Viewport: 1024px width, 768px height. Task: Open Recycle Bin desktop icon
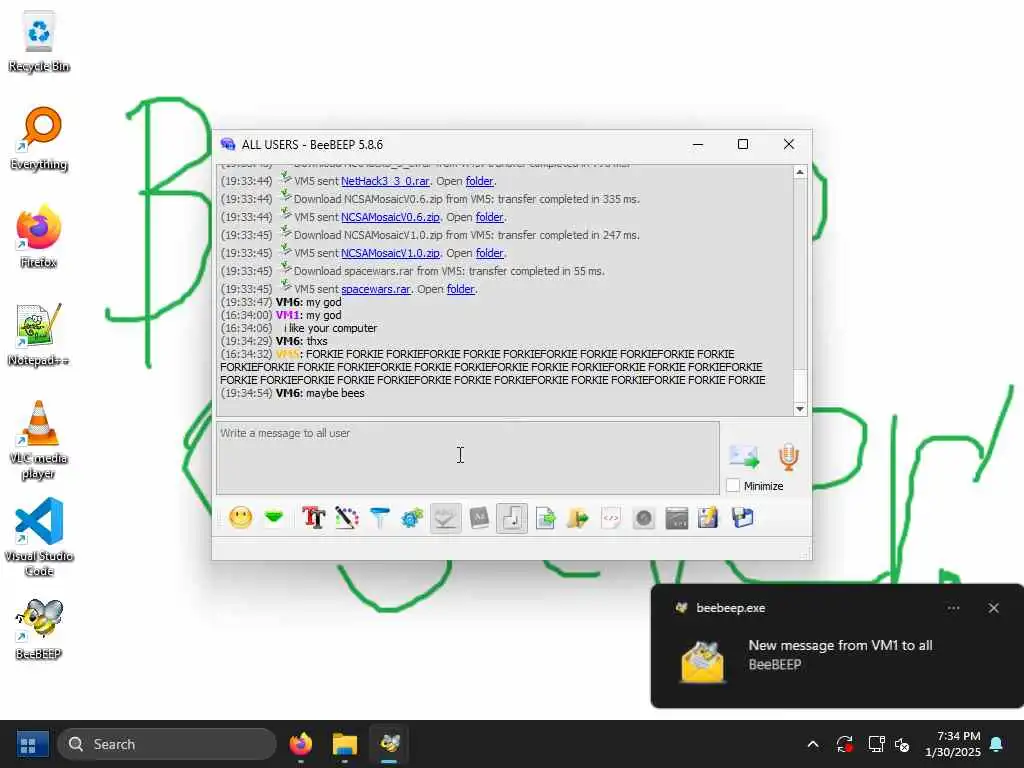(x=39, y=42)
